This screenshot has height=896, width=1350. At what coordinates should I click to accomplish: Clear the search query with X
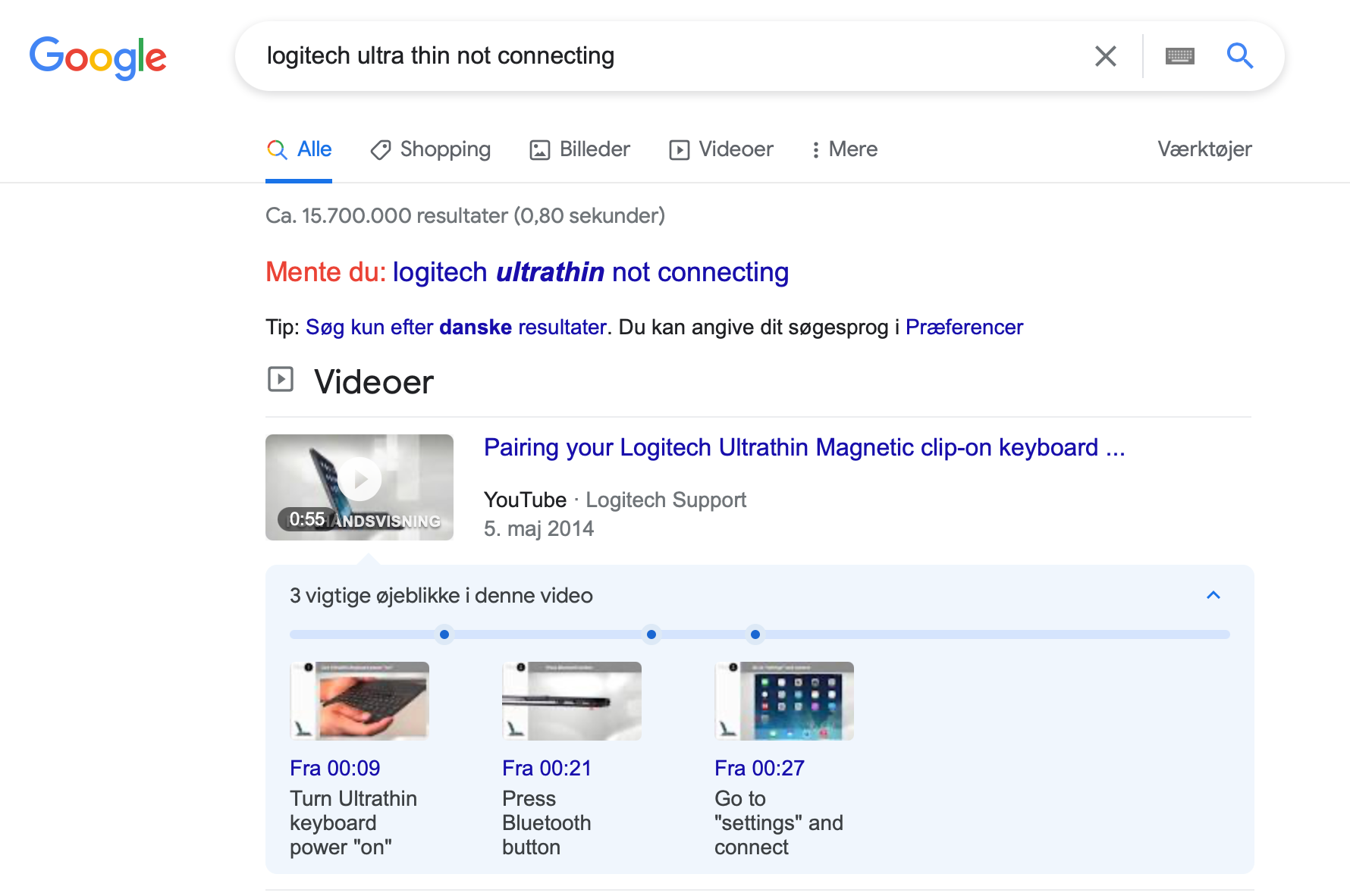click(x=1105, y=56)
